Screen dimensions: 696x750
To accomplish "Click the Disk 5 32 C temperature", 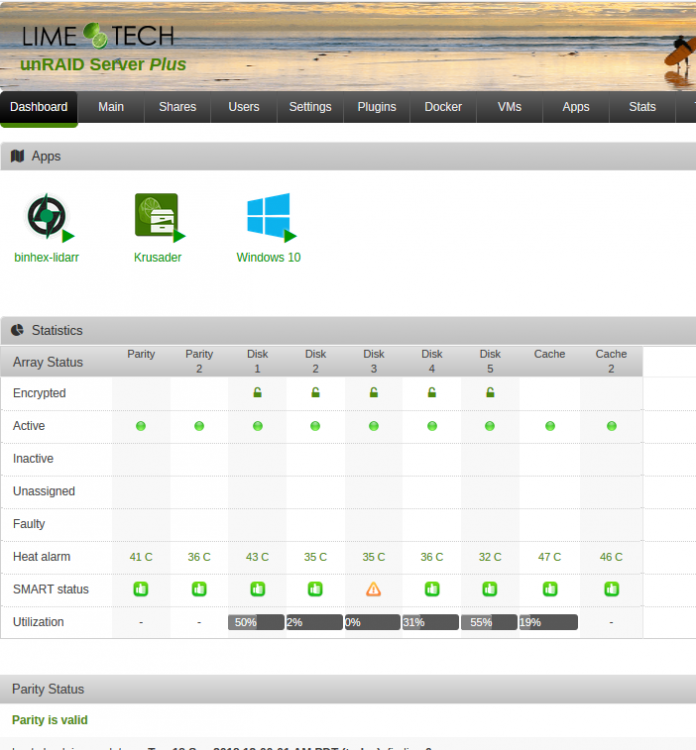I will [x=490, y=557].
